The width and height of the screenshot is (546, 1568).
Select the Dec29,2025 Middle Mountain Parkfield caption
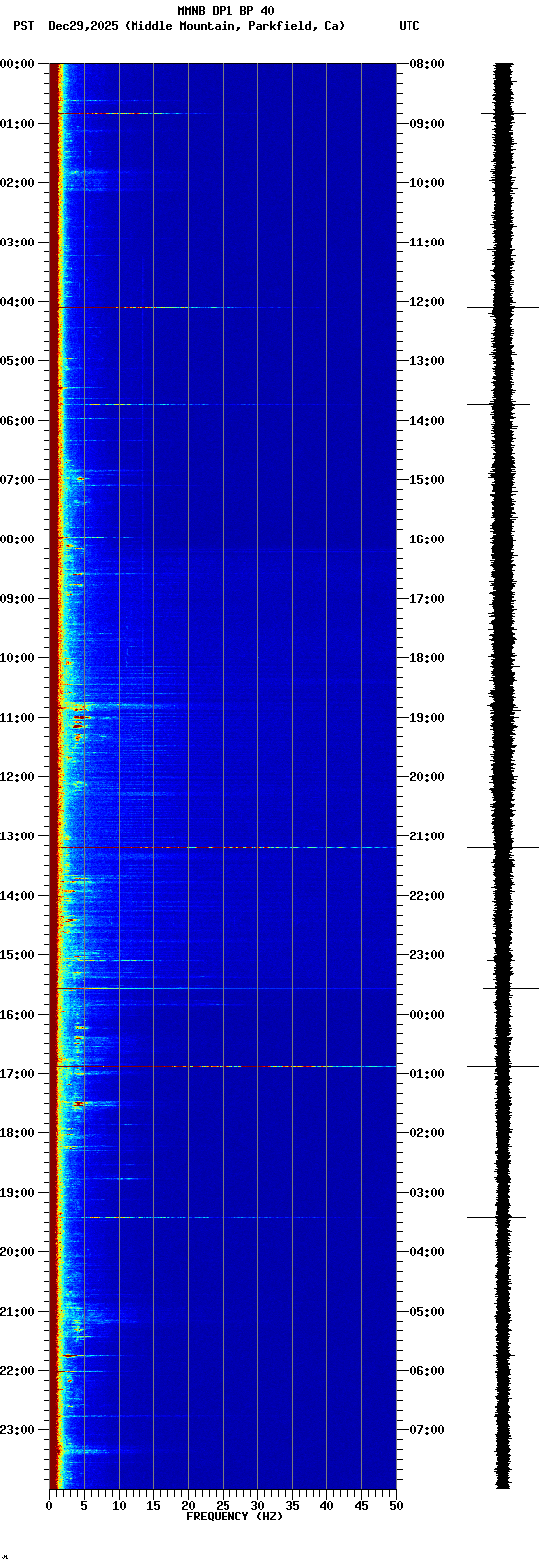click(x=197, y=26)
